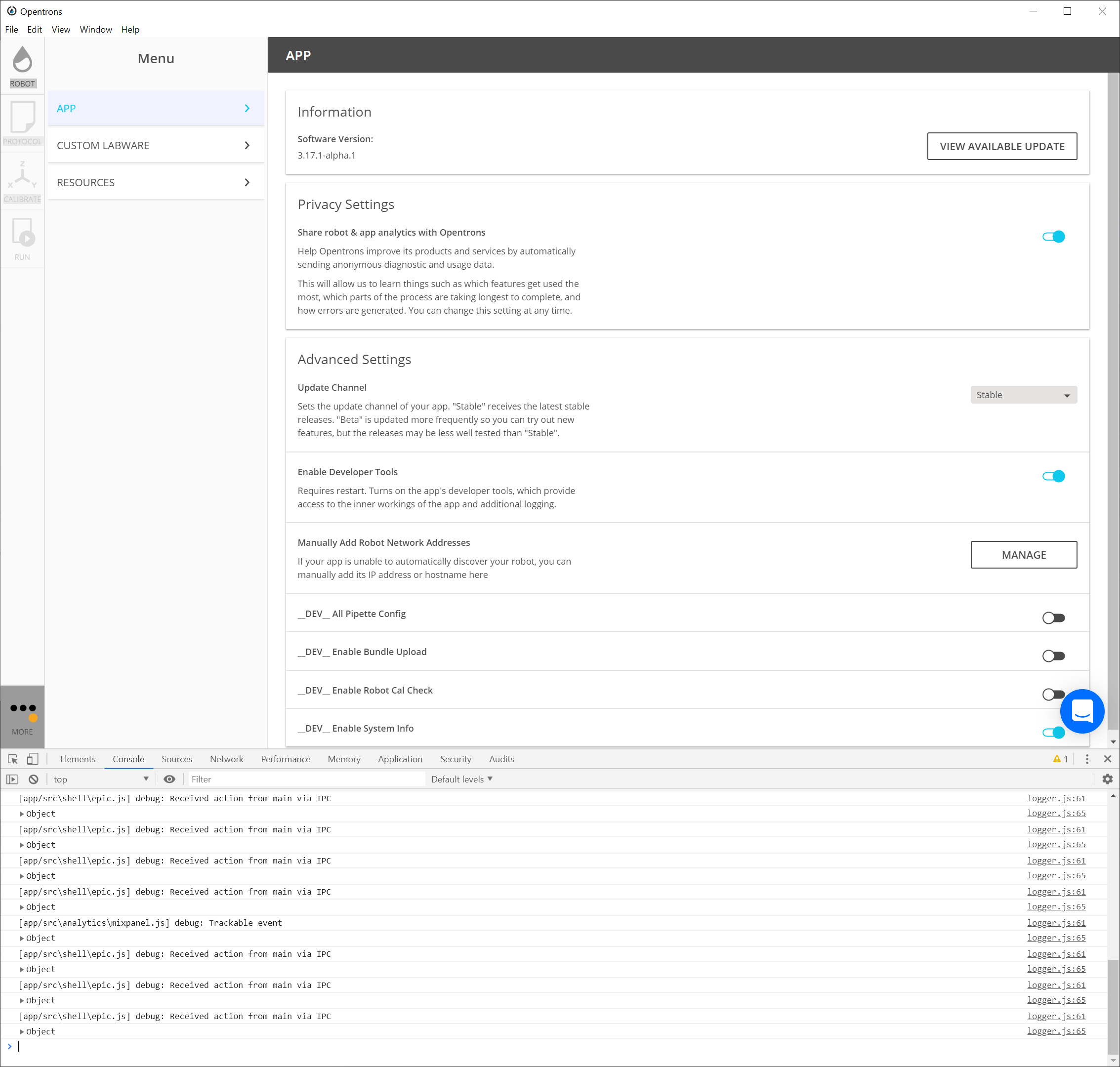Open DevTools settings gear
Viewport: 1120px width, 1067px height.
tap(1107, 779)
